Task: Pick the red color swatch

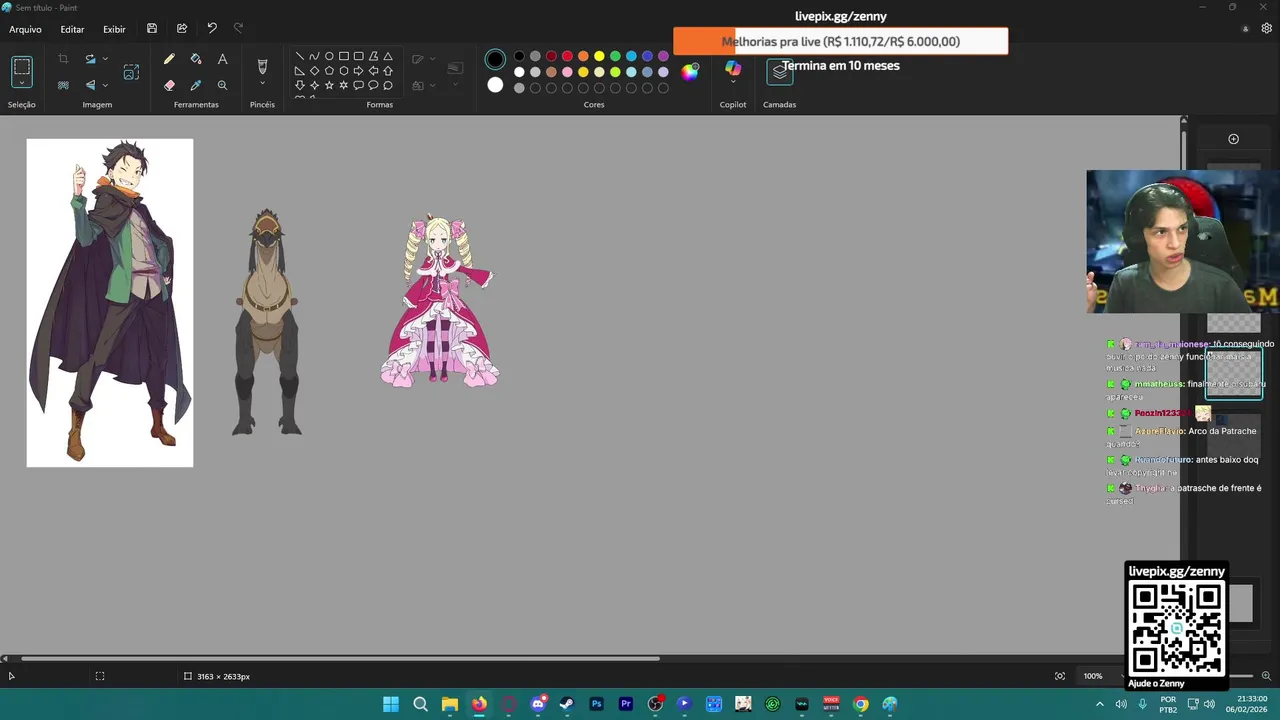Action: pyautogui.click(x=567, y=56)
